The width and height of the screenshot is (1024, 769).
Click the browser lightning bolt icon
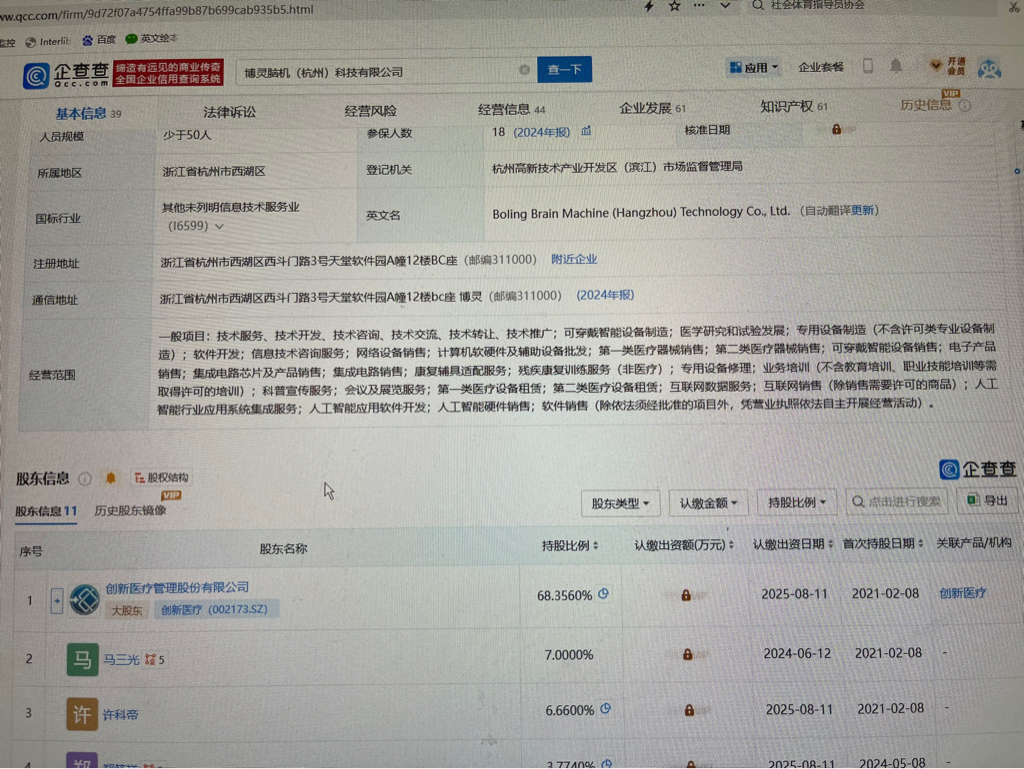click(648, 6)
